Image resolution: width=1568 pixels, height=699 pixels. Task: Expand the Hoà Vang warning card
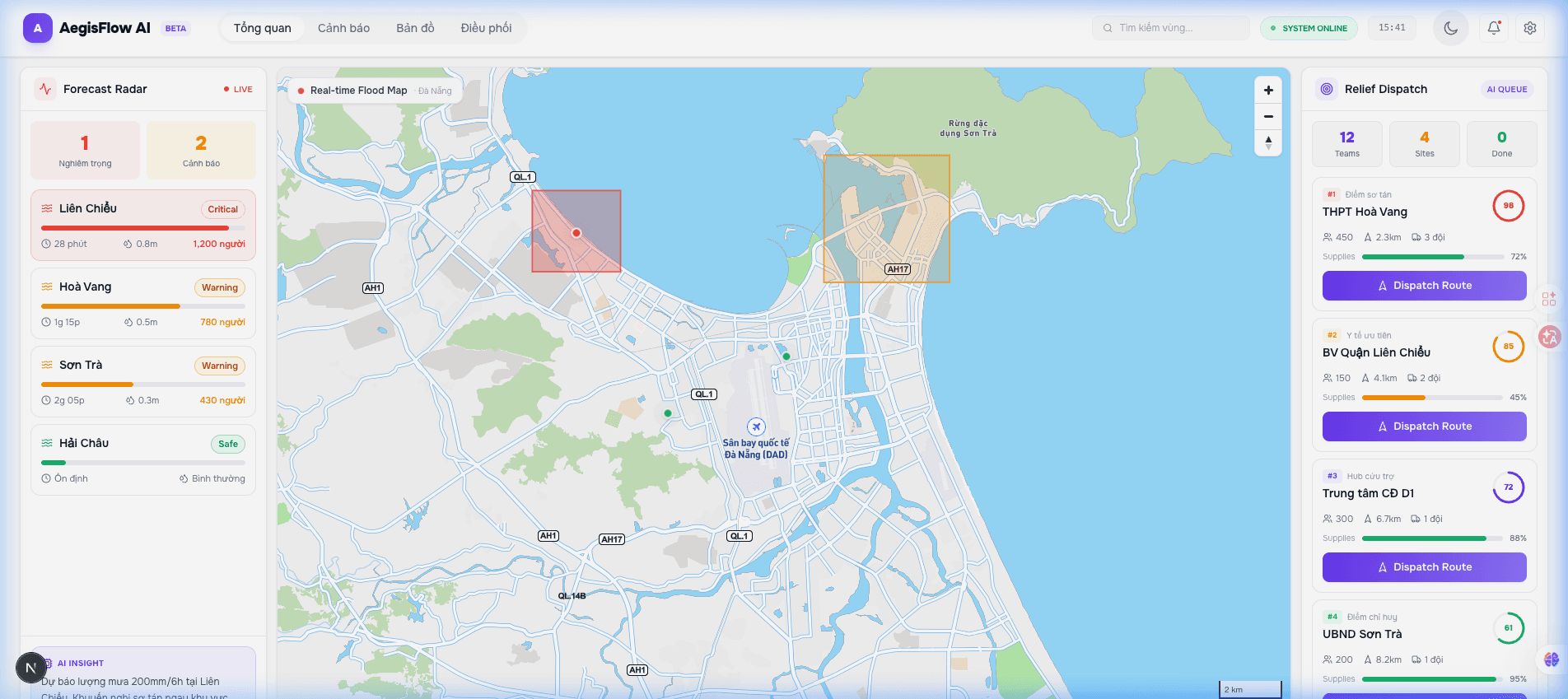pos(143,304)
